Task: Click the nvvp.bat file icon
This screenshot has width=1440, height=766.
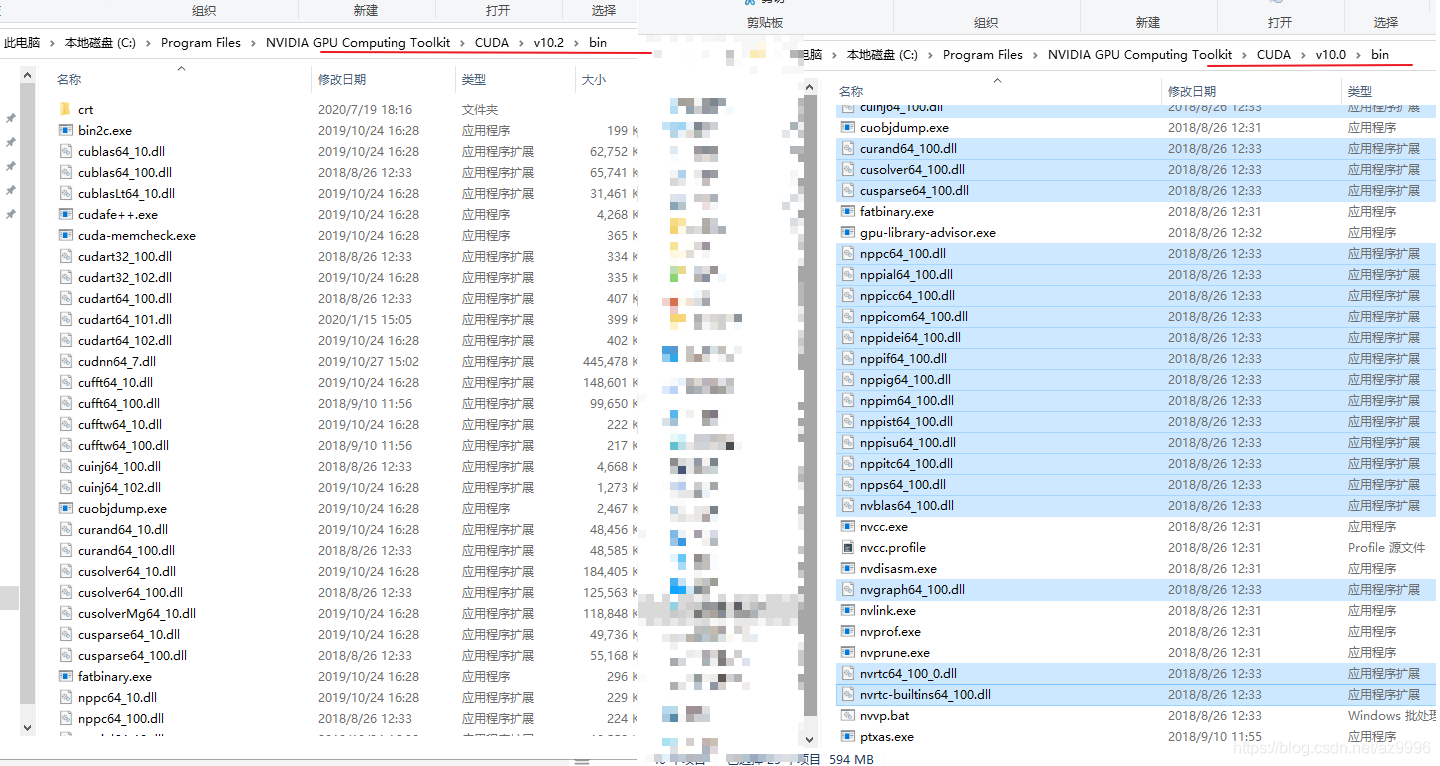Action: coord(847,715)
